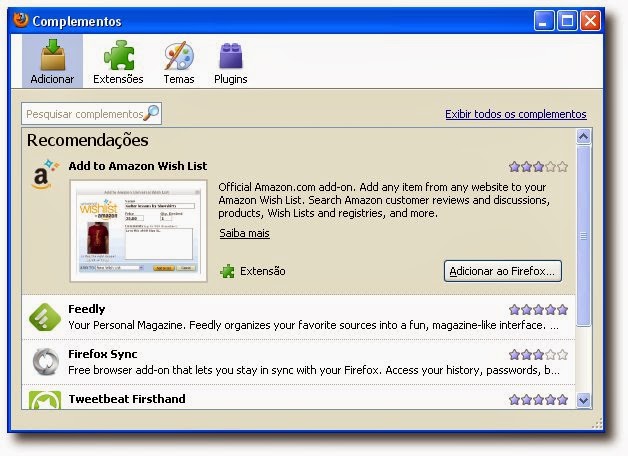Select the Firefox Sync add-on title

click(x=103, y=354)
